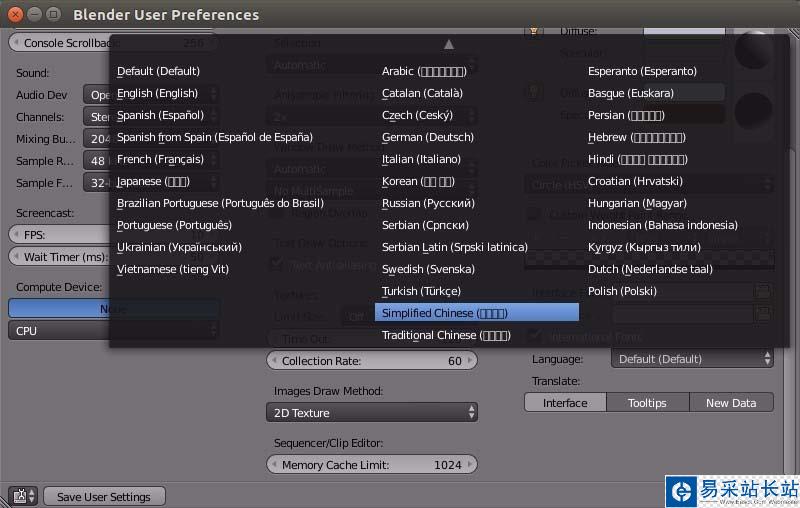Click Save User Settings button

[104, 496]
